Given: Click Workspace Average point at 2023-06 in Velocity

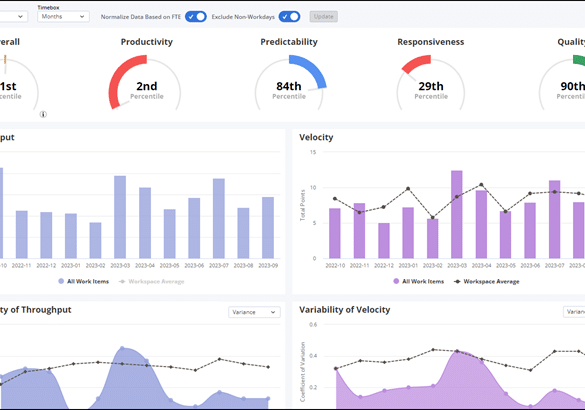Looking at the screenshot, I should point(530,194).
